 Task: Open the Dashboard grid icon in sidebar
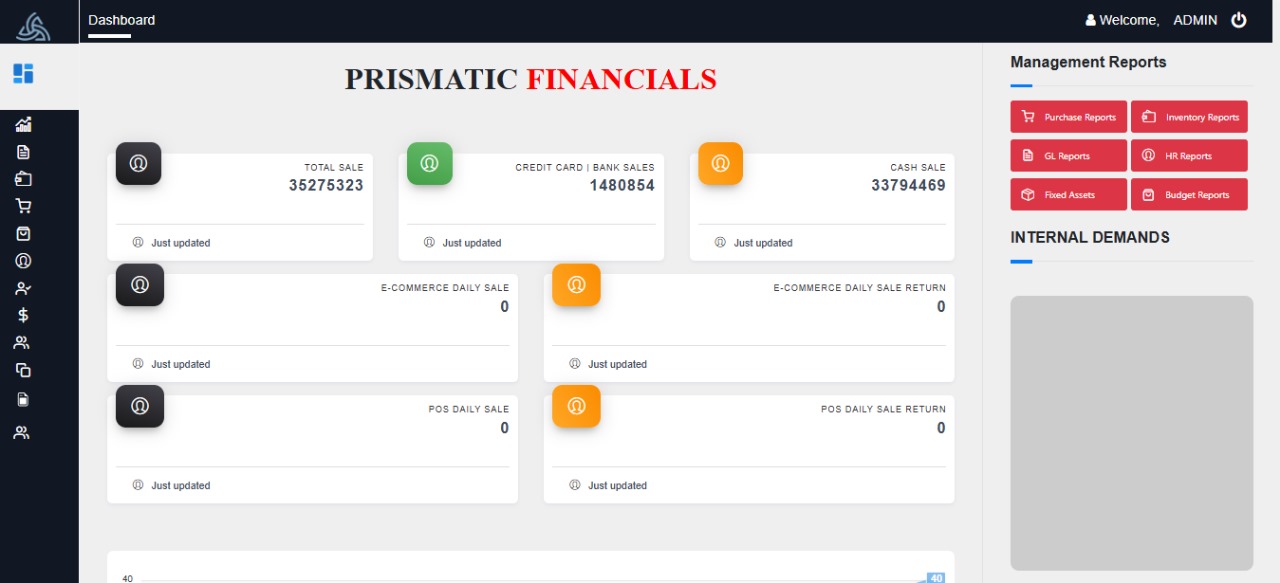tap(23, 73)
